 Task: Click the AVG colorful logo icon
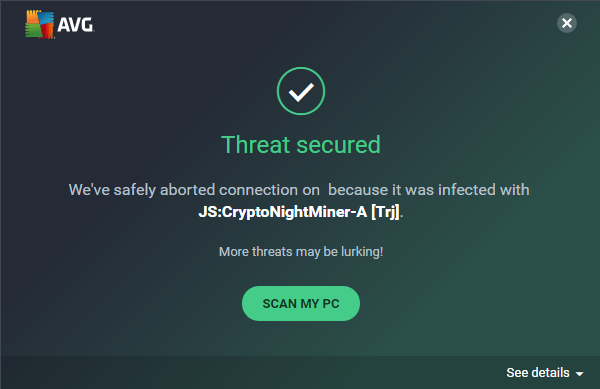click(39, 24)
